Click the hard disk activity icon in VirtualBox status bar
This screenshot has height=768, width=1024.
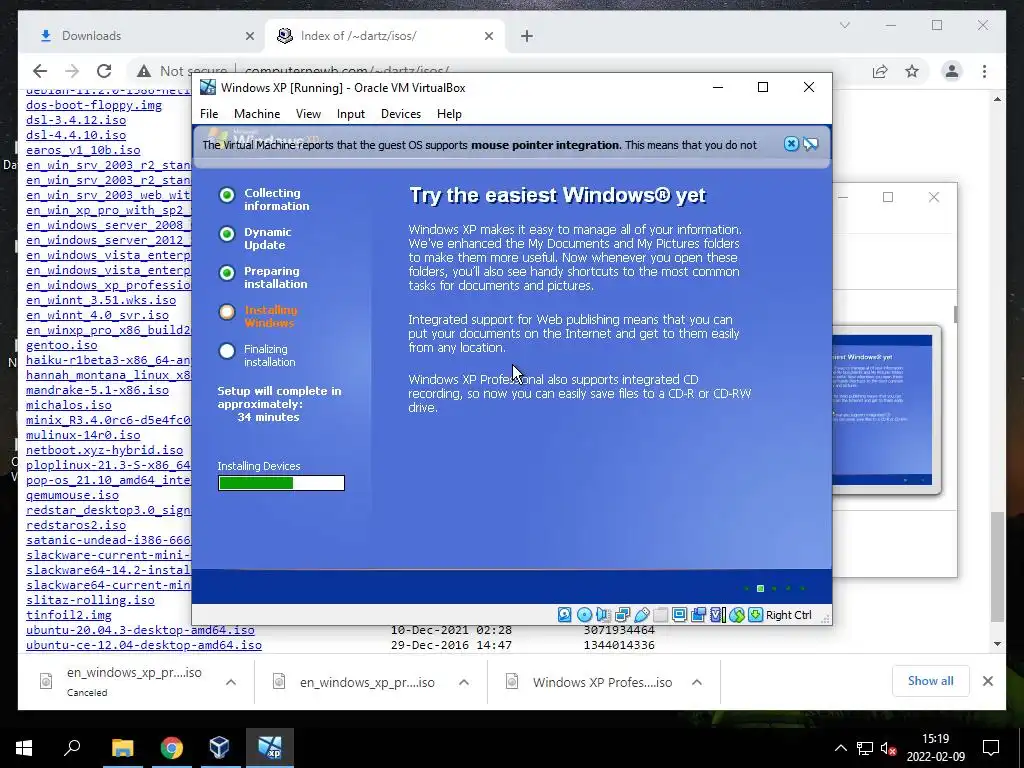pos(564,615)
